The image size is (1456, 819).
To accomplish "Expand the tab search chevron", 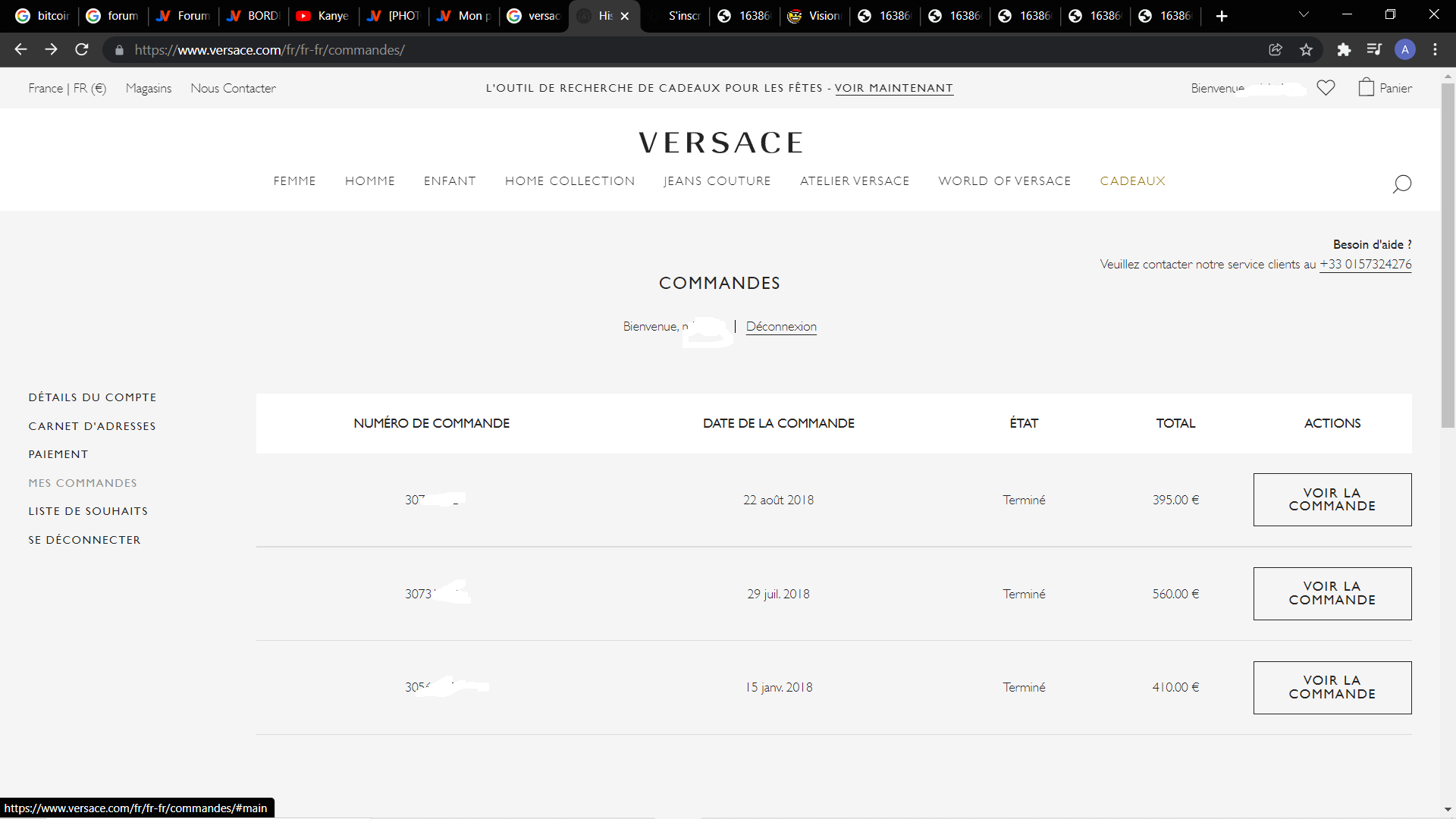I will [x=1304, y=14].
